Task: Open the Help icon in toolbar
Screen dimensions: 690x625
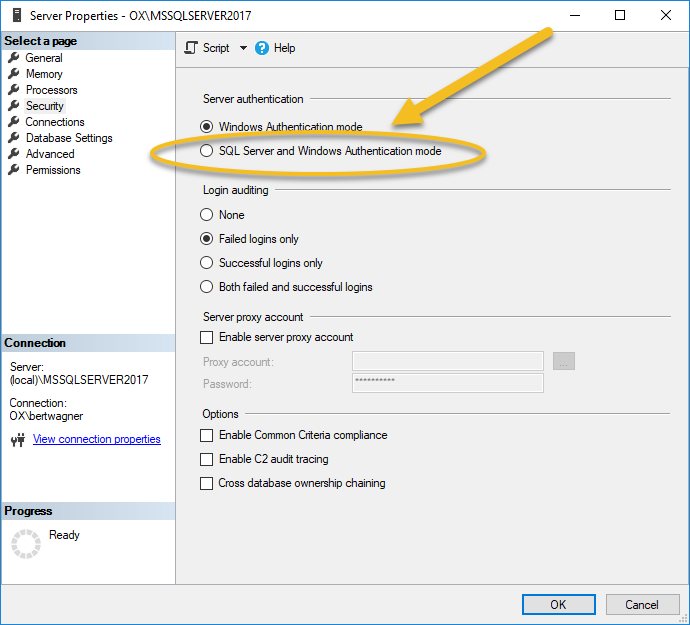Action: 263,48
